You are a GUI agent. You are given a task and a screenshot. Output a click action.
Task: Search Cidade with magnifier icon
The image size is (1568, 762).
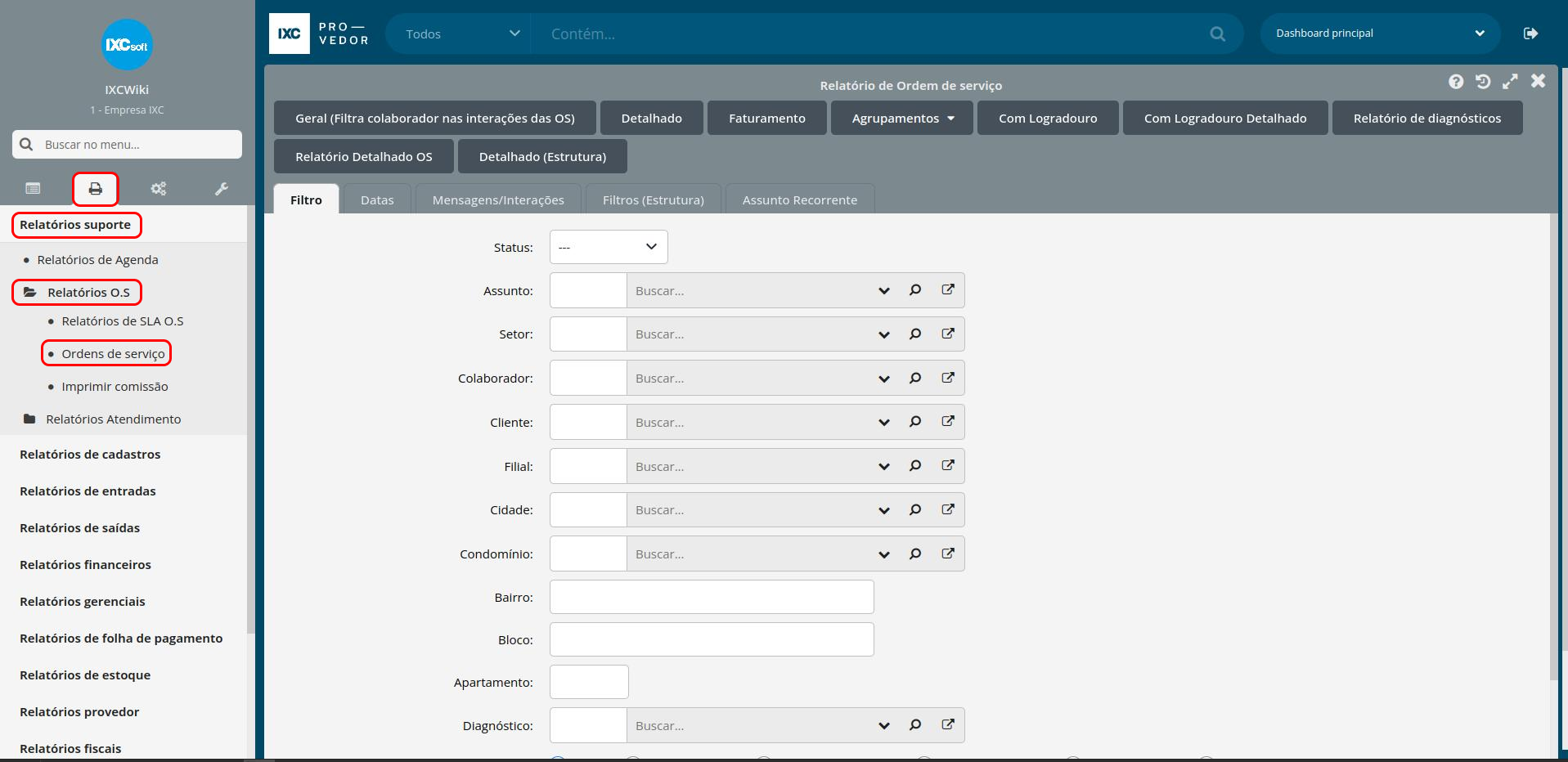915,510
